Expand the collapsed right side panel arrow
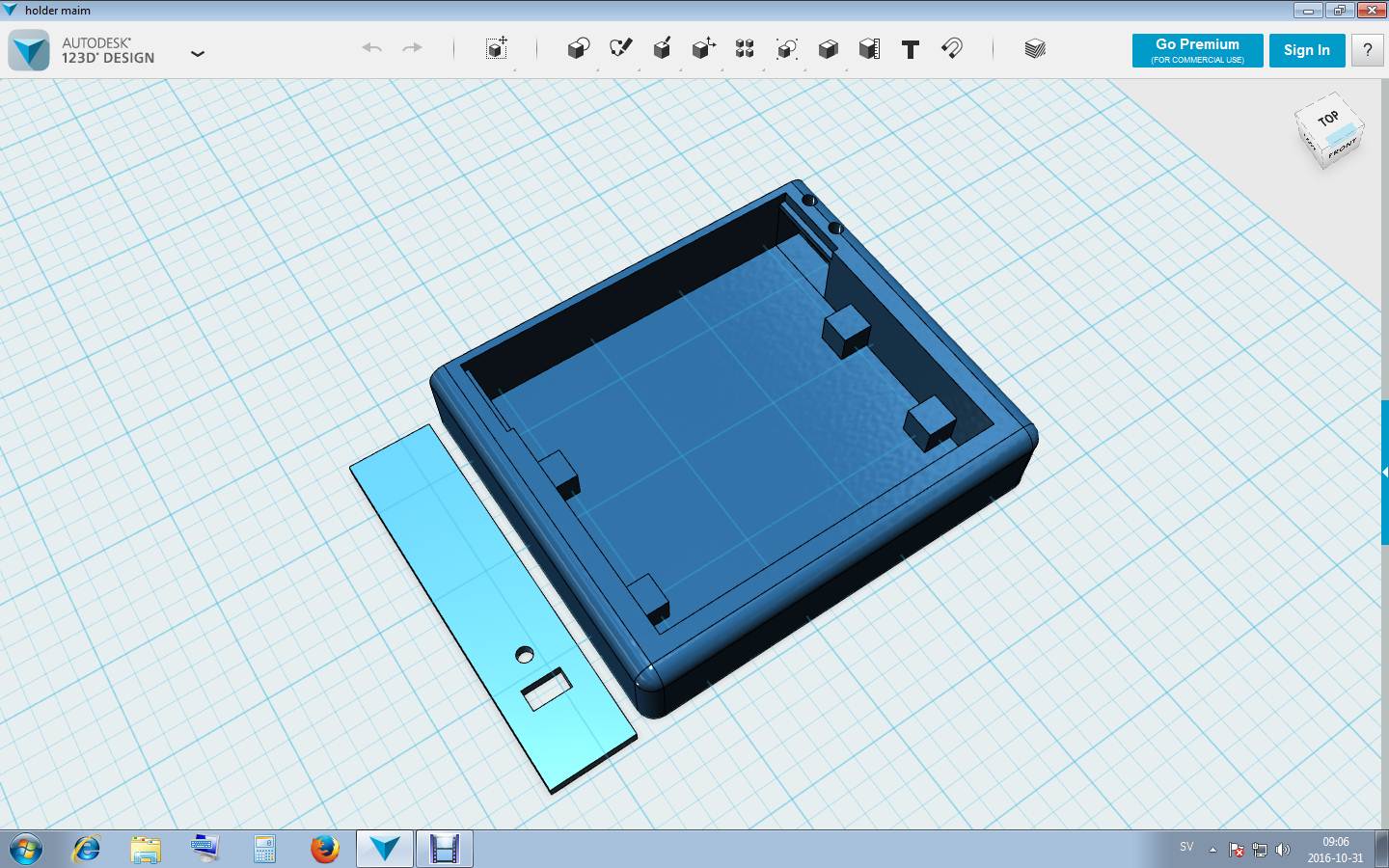 coord(1385,472)
